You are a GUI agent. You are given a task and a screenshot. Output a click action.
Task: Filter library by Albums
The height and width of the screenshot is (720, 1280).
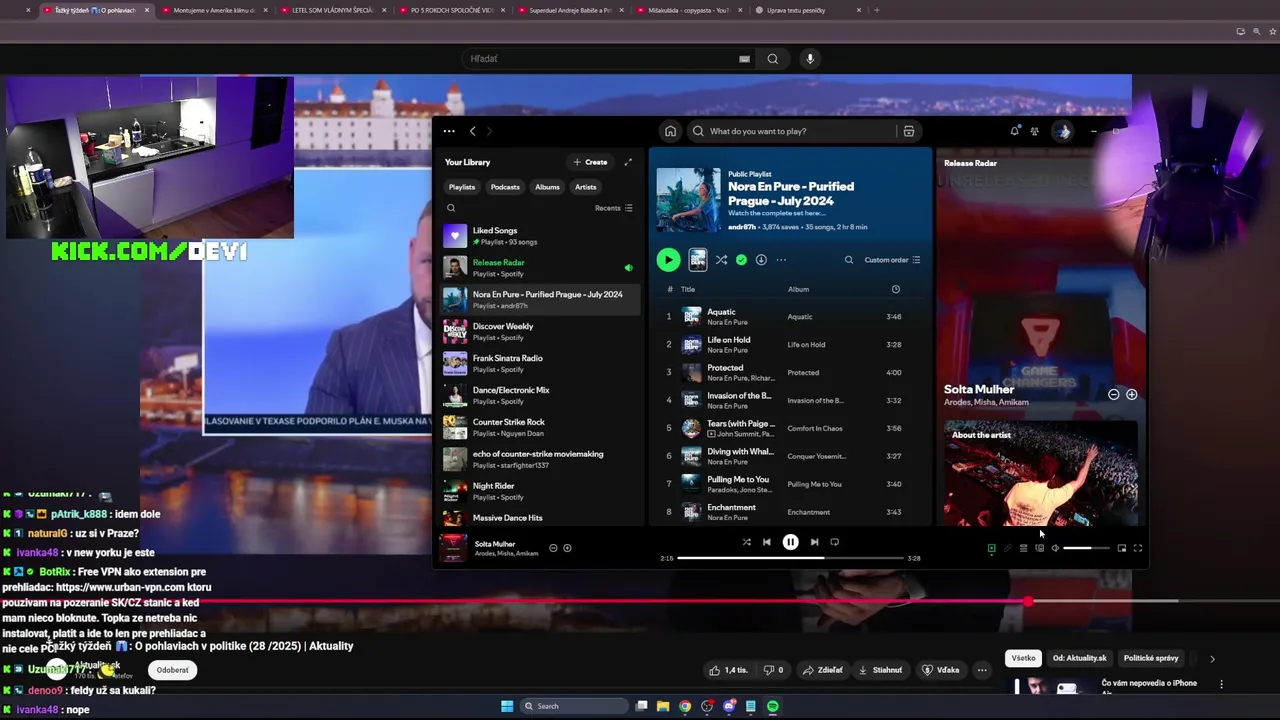(547, 187)
